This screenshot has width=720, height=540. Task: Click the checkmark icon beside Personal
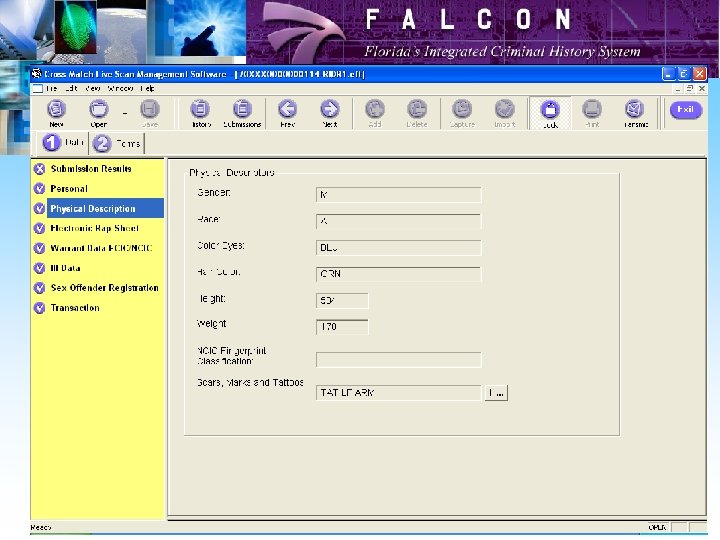point(39,189)
